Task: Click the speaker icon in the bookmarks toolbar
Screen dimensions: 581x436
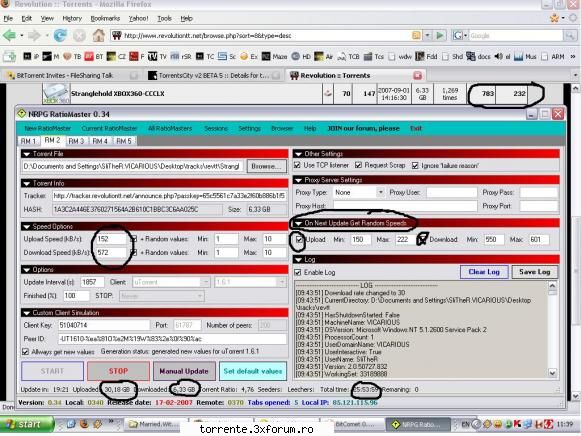Action: pos(498,56)
